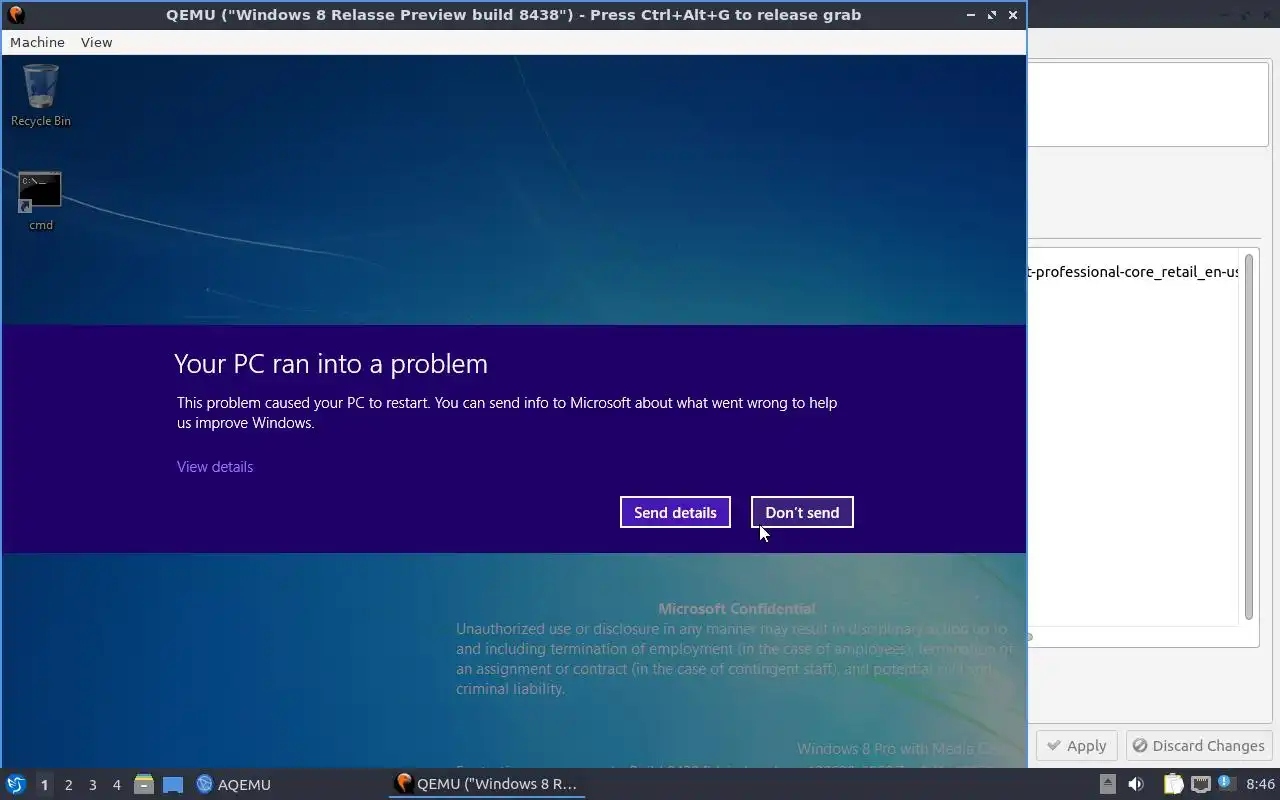
Task: Open the View details link
Action: (x=215, y=467)
